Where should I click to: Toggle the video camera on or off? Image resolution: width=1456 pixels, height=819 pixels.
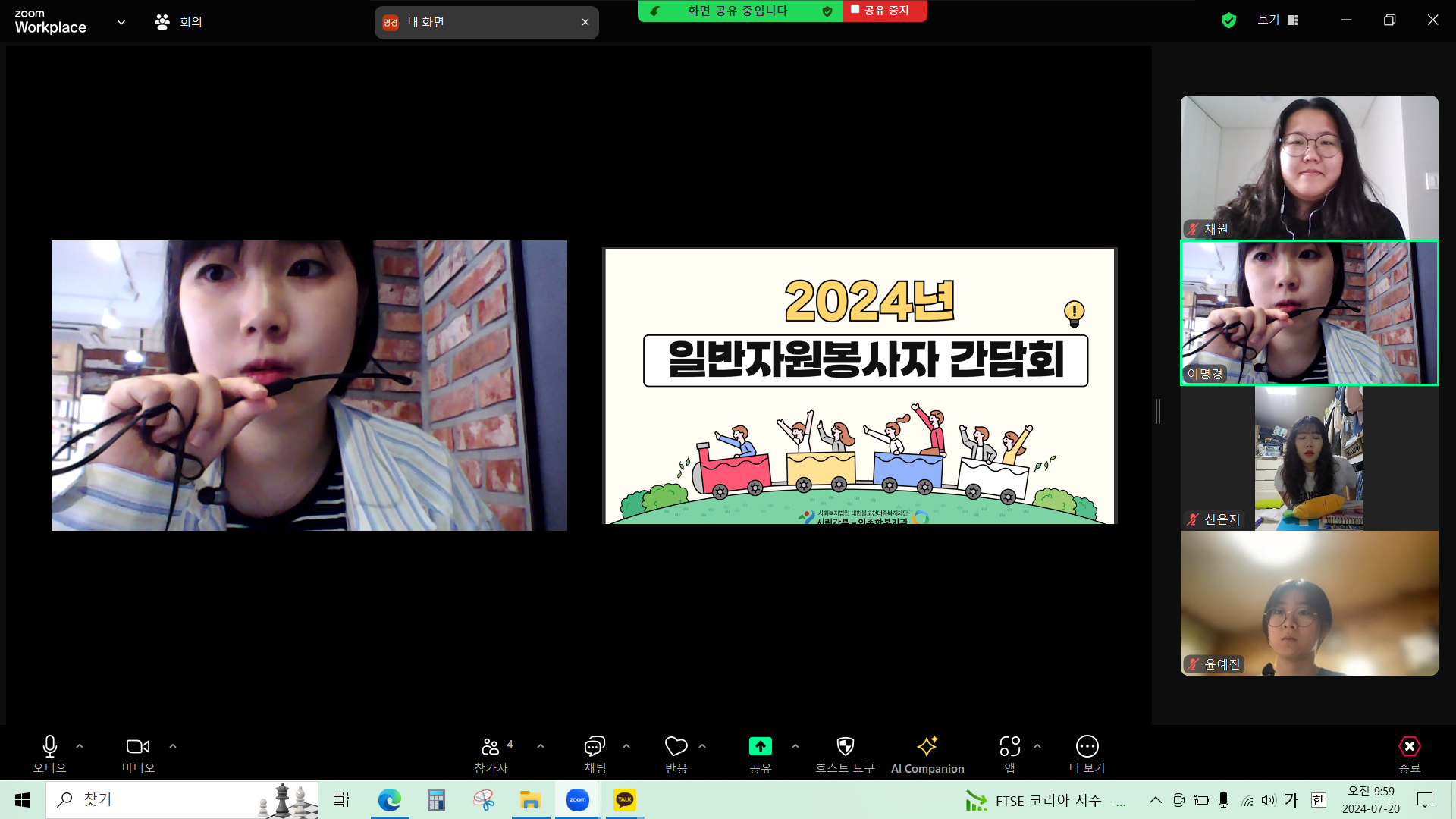(138, 746)
